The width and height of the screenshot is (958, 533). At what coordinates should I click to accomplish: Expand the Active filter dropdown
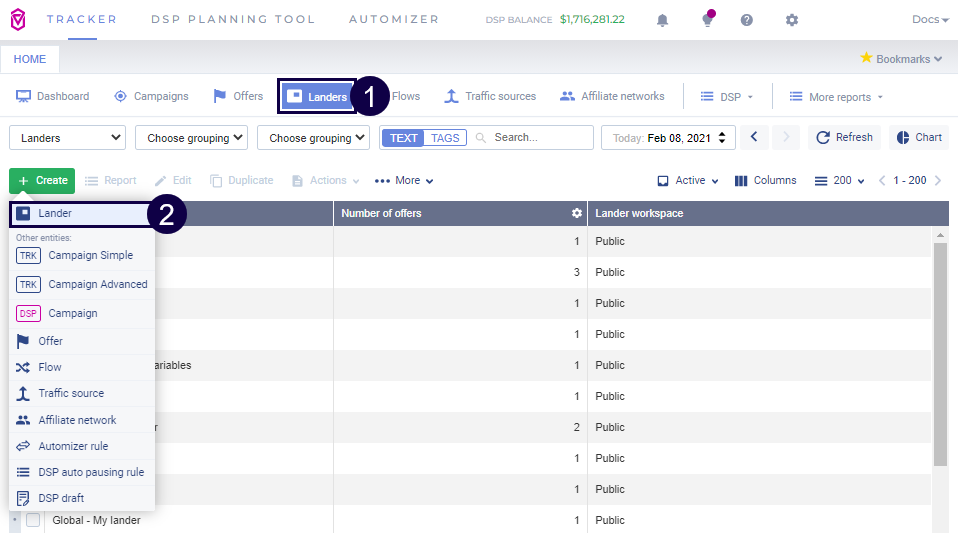[x=688, y=181]
